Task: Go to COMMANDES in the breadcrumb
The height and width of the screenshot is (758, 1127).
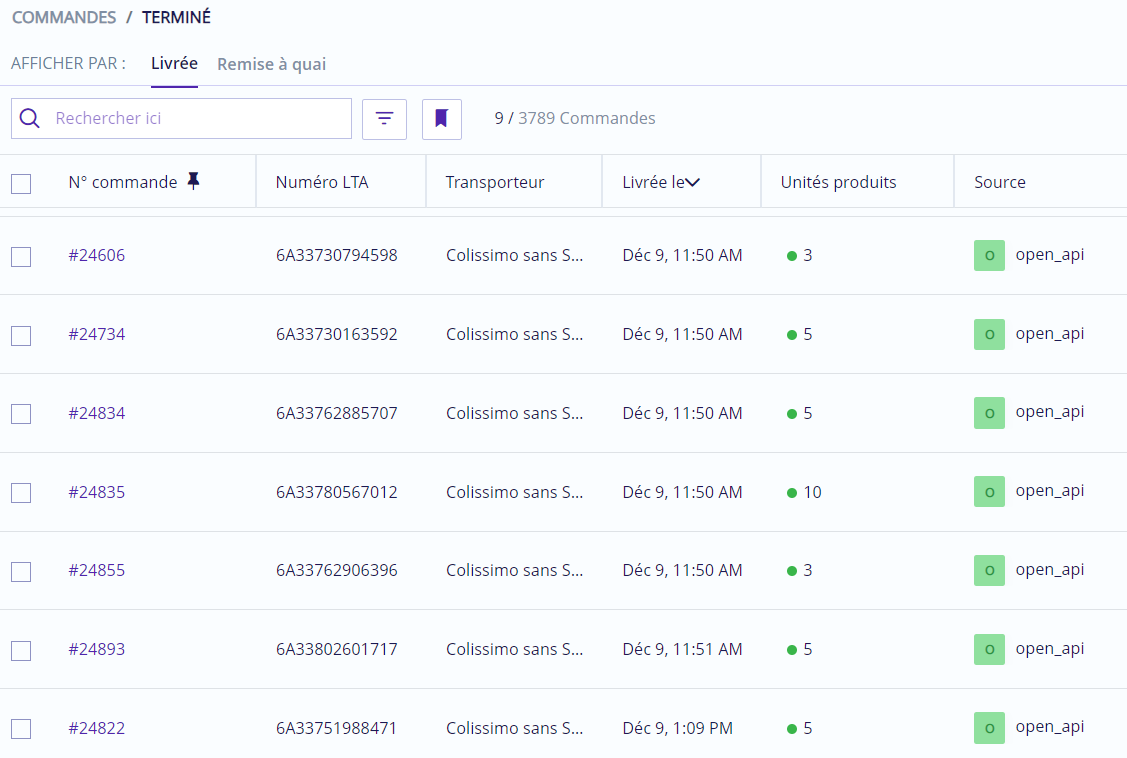Action: click(x=64, y=18)
